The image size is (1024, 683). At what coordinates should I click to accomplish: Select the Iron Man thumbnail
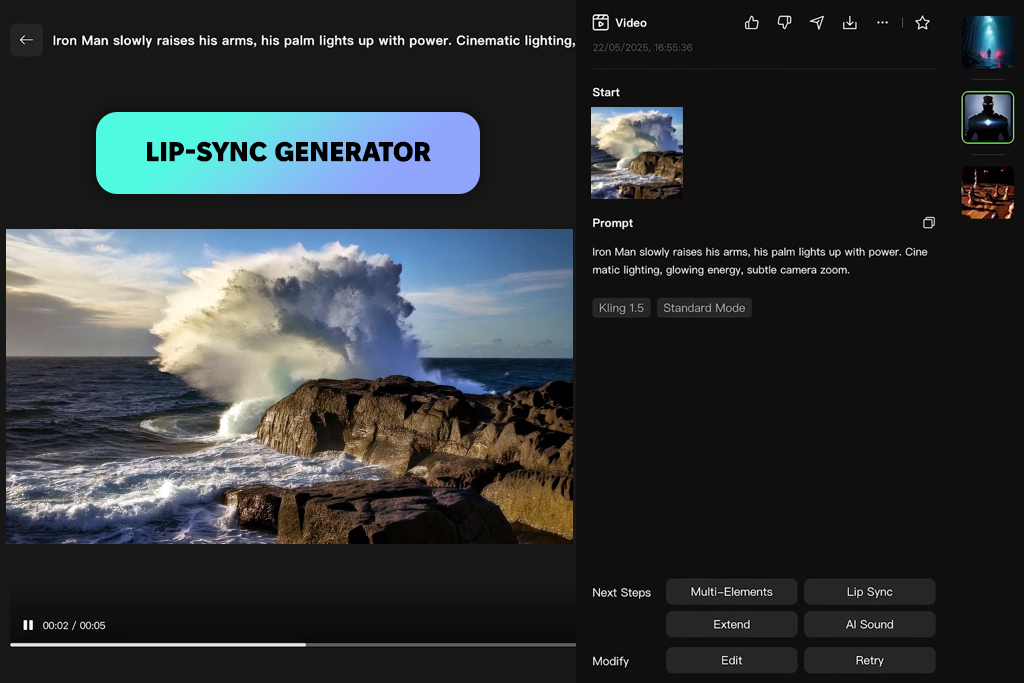987,118
